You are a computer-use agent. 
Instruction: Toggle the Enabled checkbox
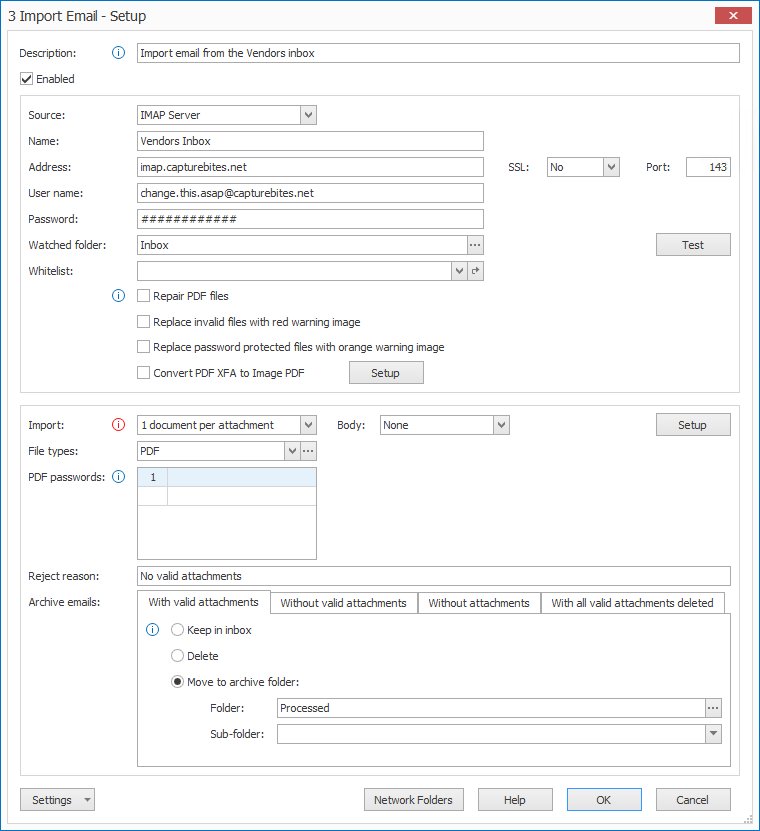coord(26,79)
